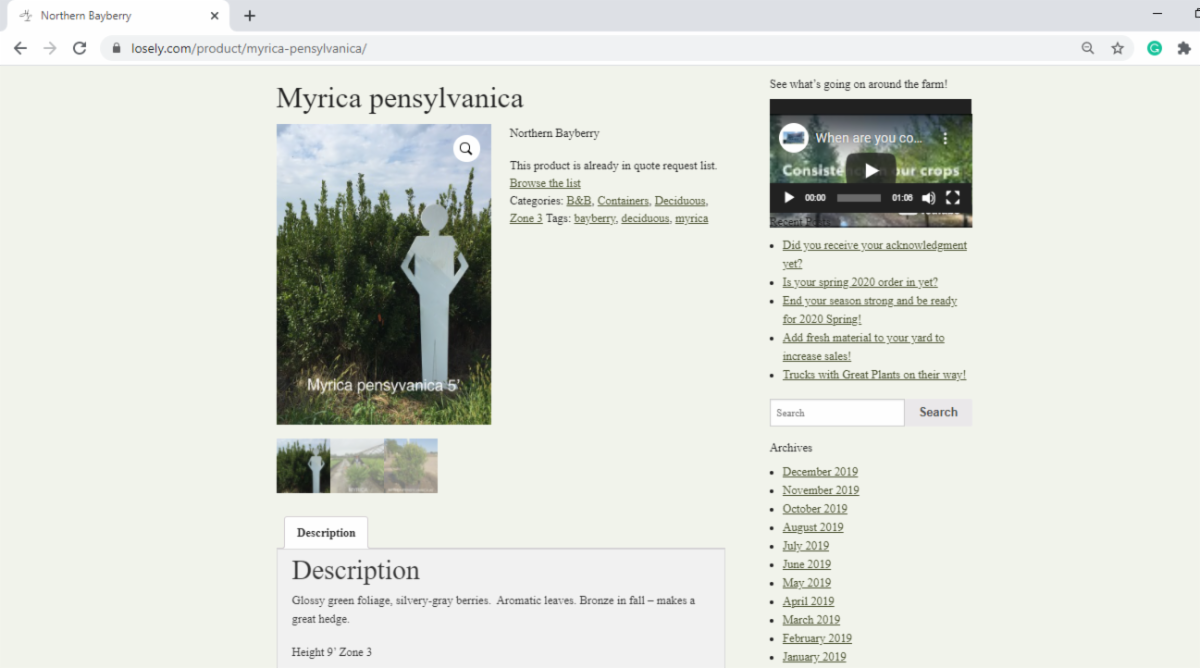Select the Northern Bayberry browser tab

click(118, 16)
